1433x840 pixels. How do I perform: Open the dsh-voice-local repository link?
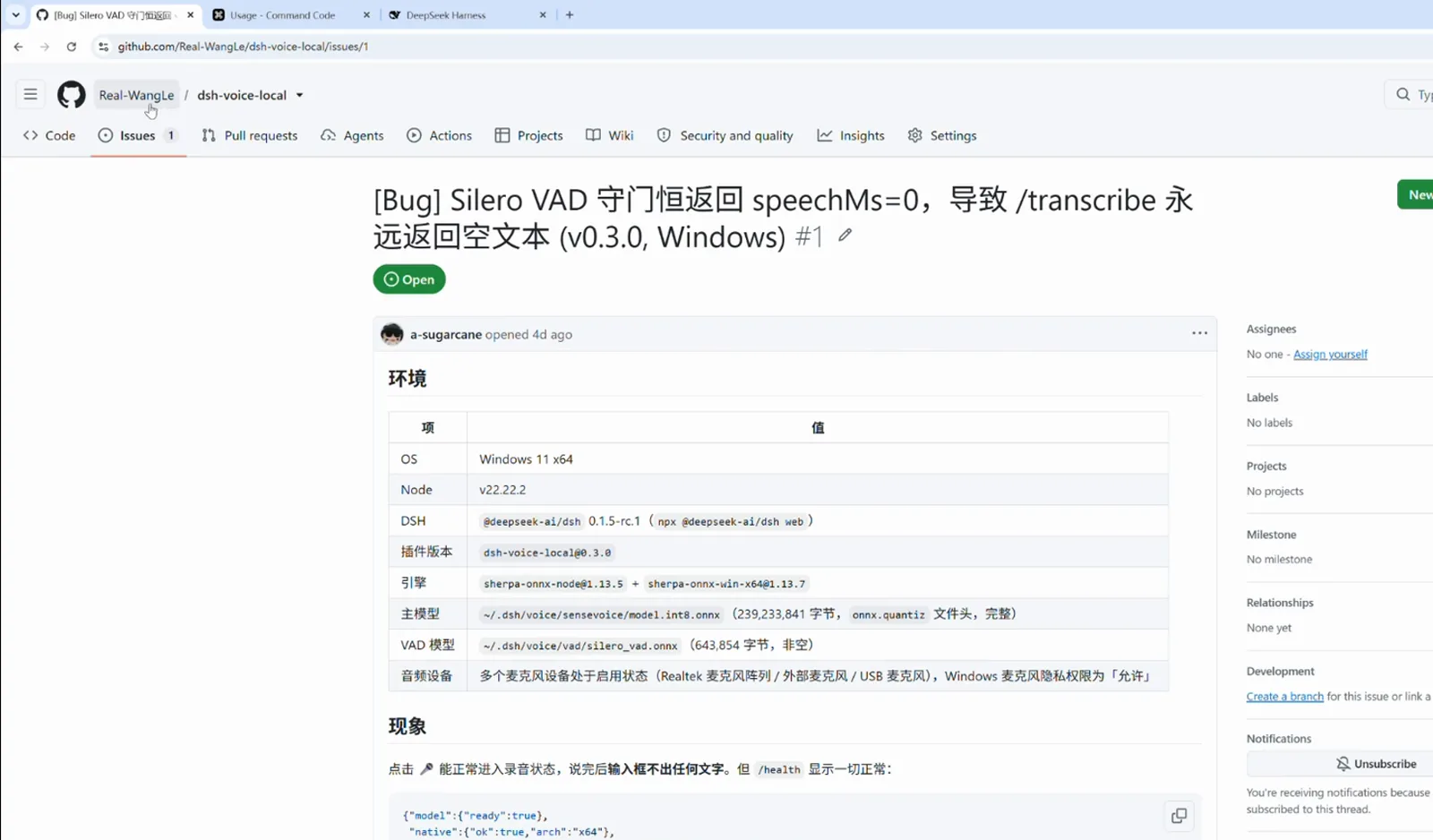[x=242, y=95]
